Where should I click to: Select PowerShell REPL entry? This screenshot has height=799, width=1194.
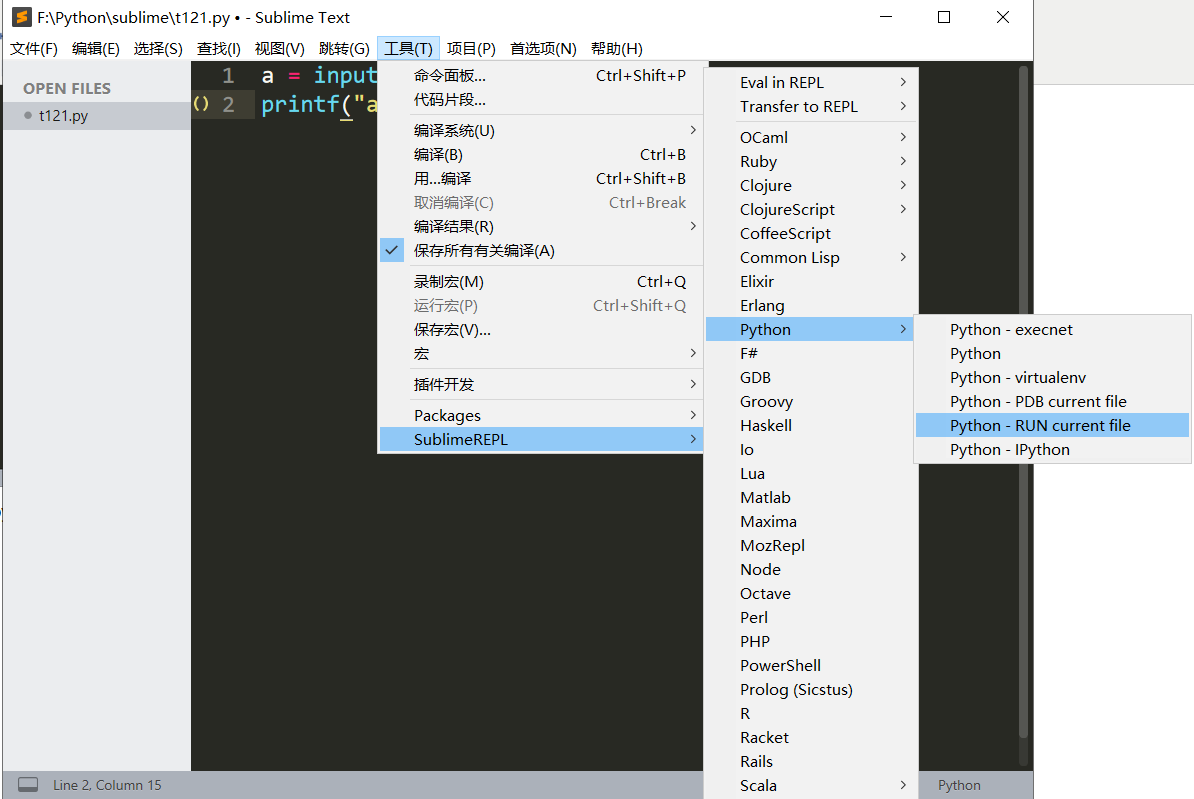810,665
